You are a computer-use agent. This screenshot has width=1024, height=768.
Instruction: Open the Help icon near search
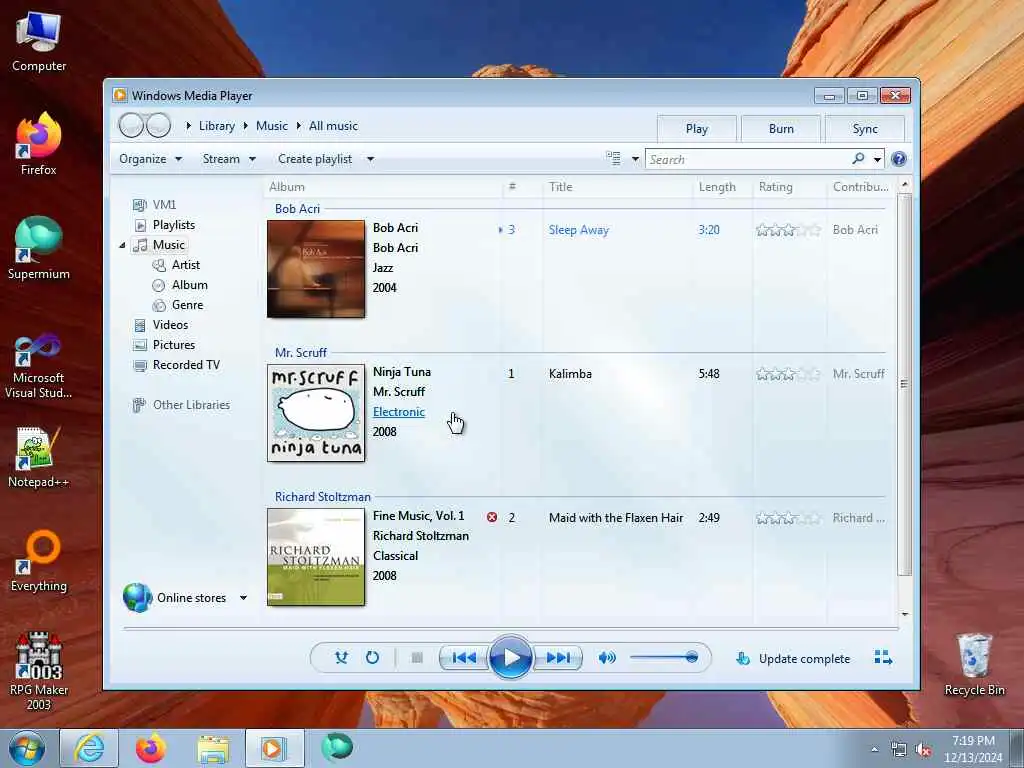[899, 159]
